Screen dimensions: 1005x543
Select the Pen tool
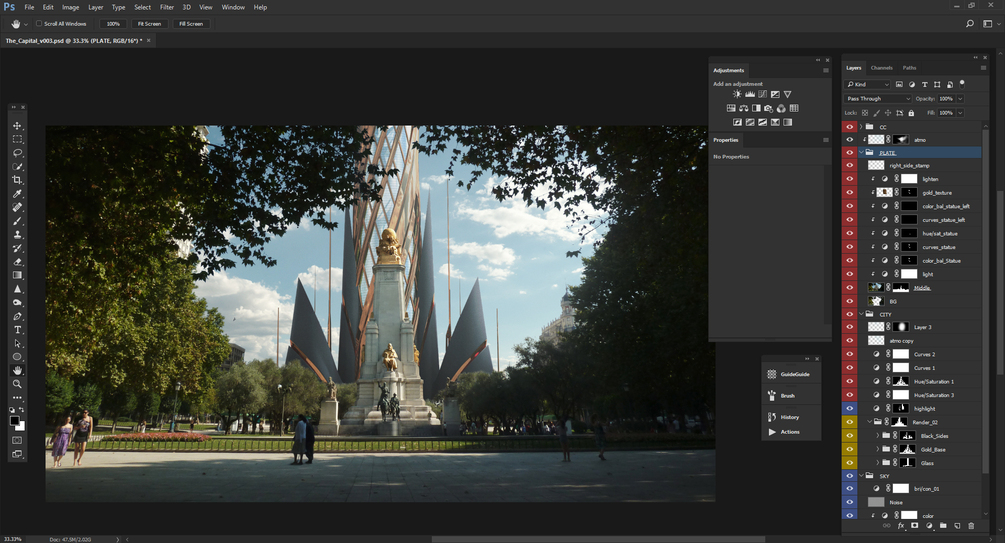coord(17,316)
